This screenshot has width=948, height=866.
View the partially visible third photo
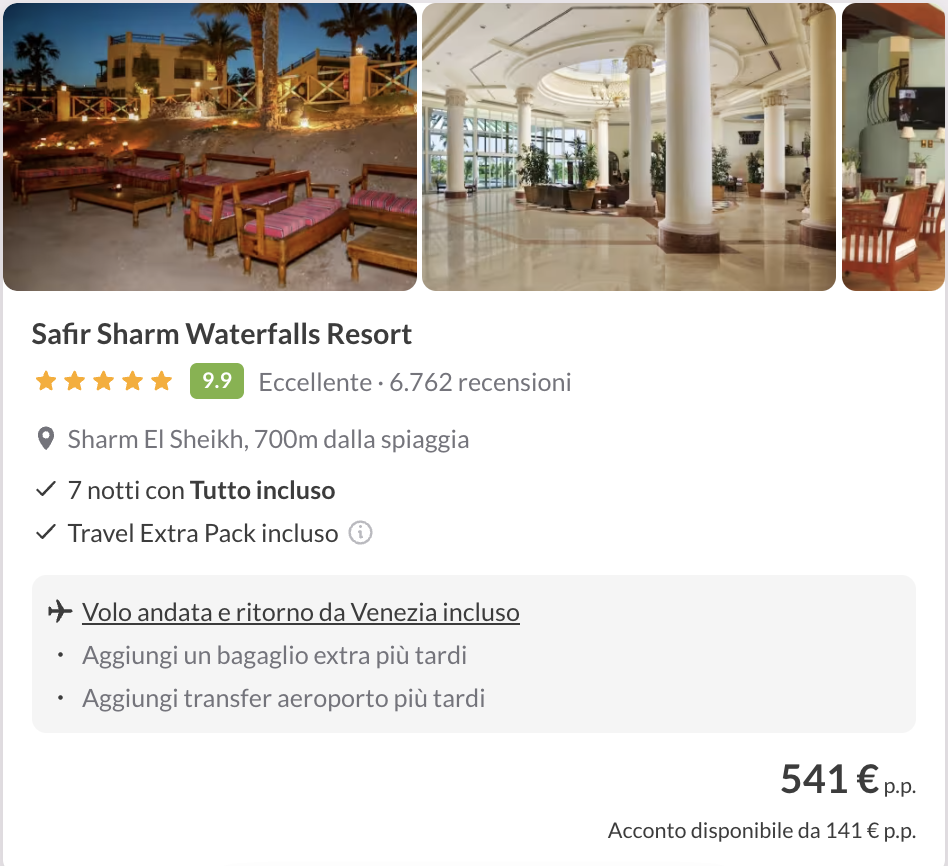tap(893, 147)
